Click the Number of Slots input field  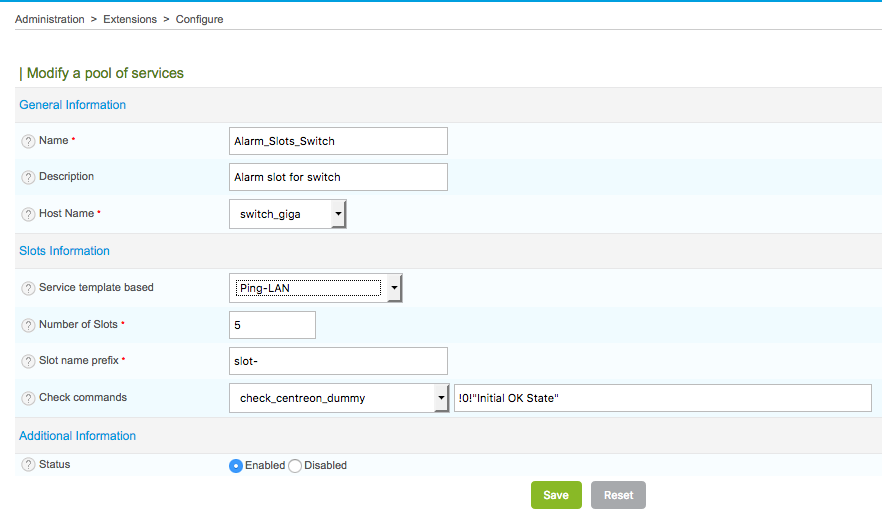[272, 325]
